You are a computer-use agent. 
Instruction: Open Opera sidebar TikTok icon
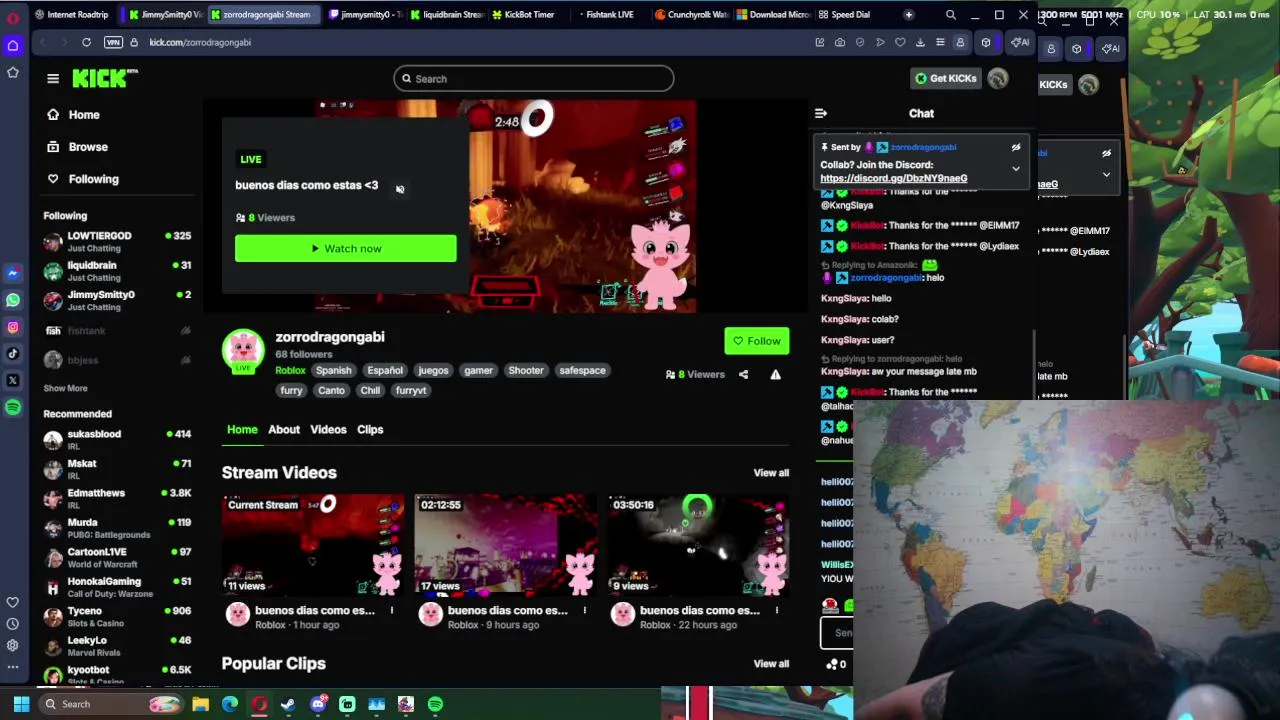13,353
